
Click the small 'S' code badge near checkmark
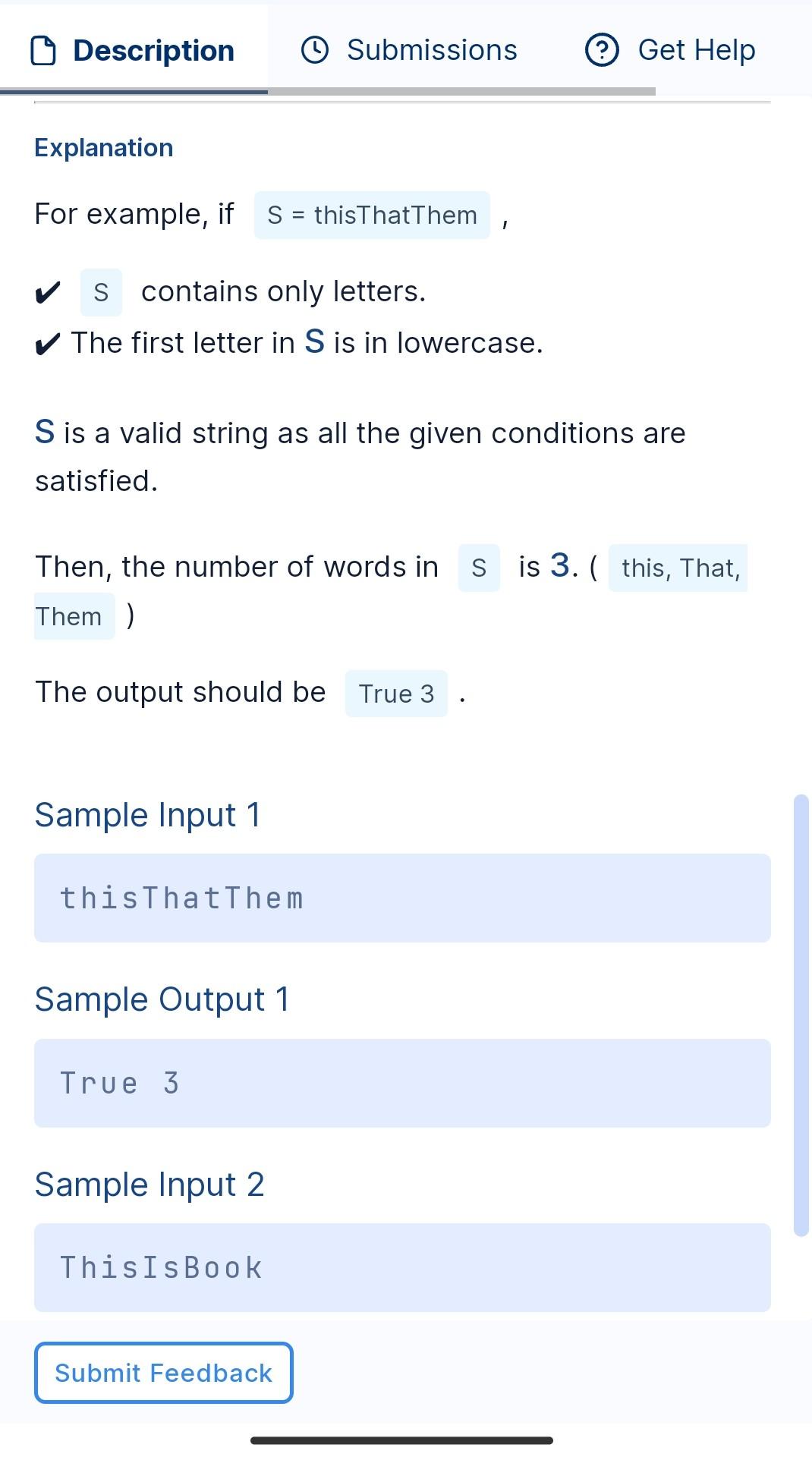point(100,292)
